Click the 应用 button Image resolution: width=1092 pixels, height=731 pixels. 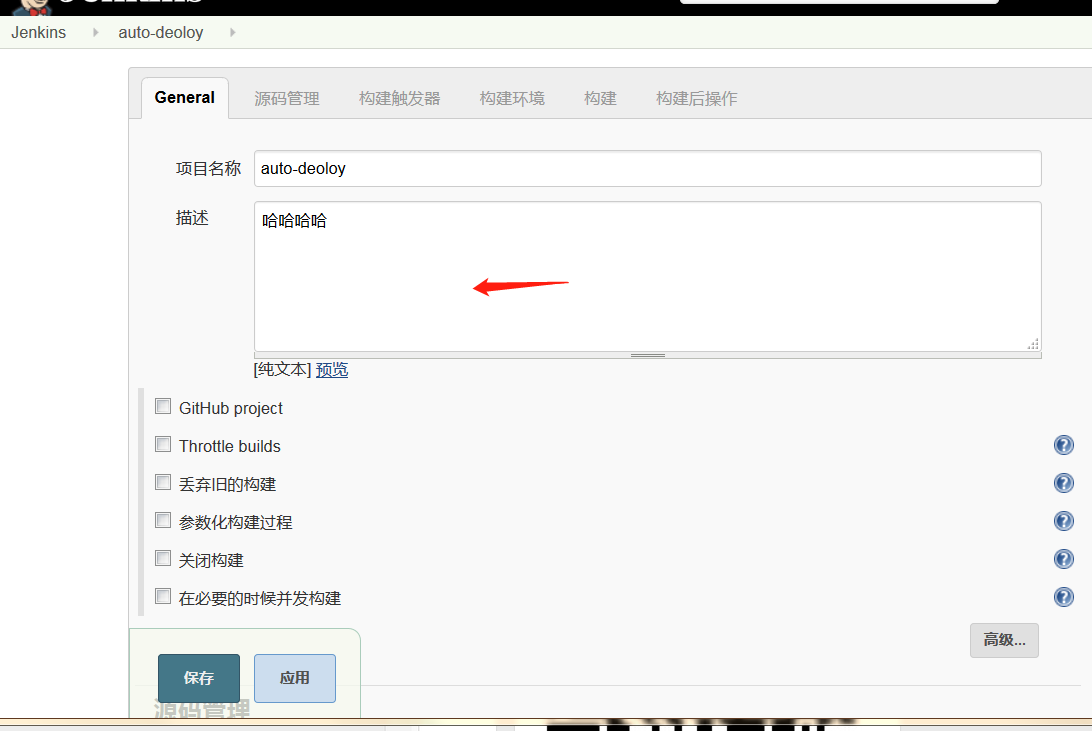295,678
